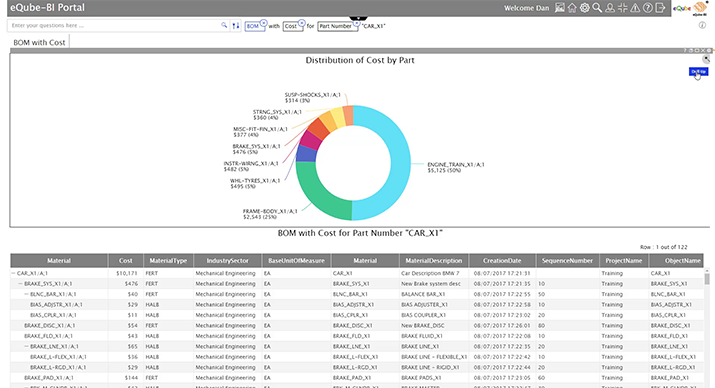Select the BRAKE_L-RGD_X1/A;1 row
The width and height of the screenshot is (715, 388).
(x=357, y=367)
